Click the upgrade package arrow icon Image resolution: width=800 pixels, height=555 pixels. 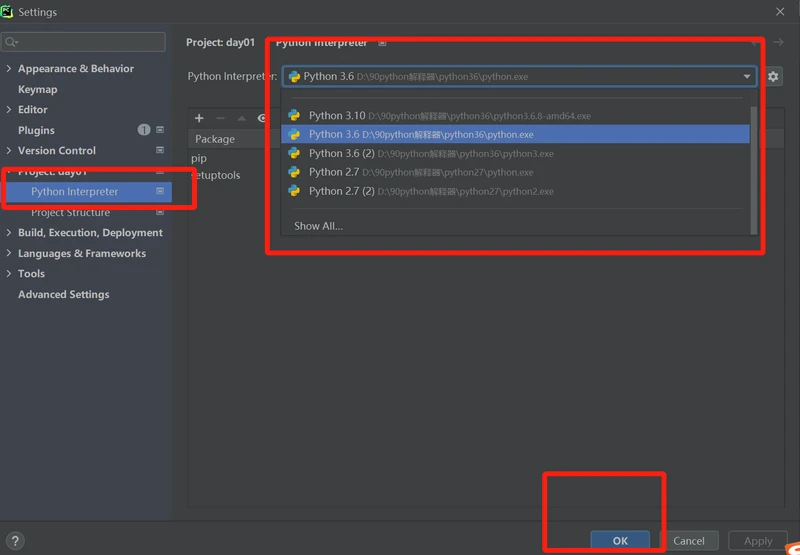[x=241, y=118]
